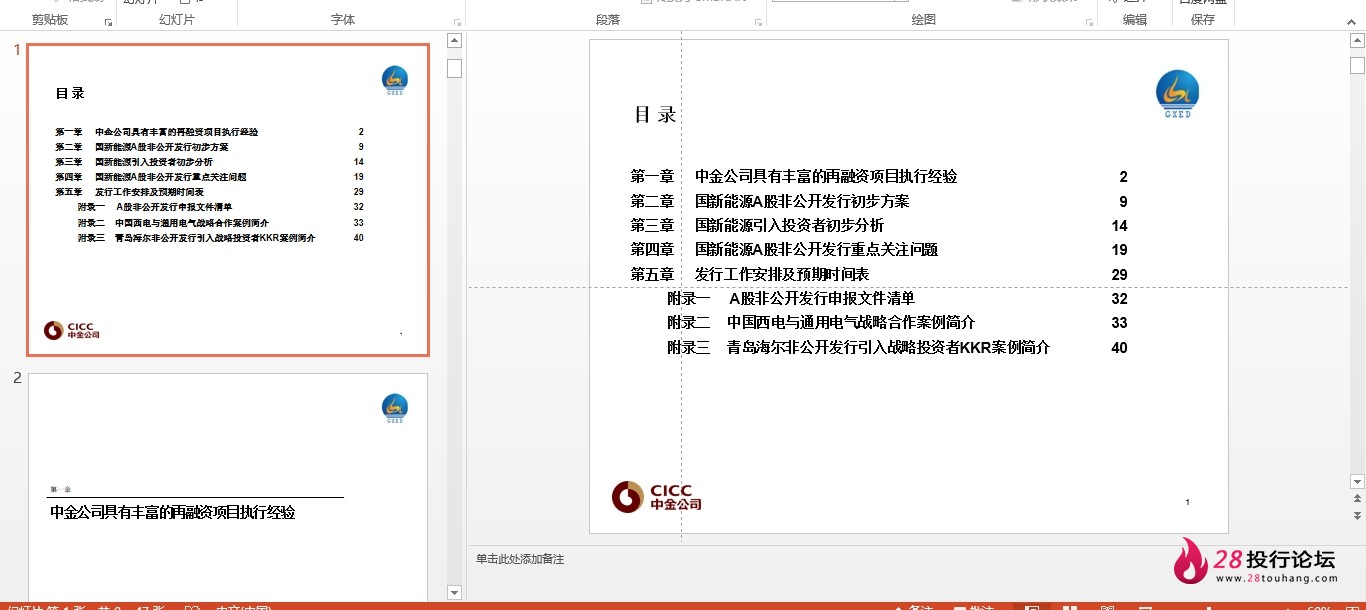The width and height of the screenshot is (1366, 610).
Task: Click the 青岛海尔非公开发行引入战略投资者KKR案例简介 line
Action: coord(889,348)
